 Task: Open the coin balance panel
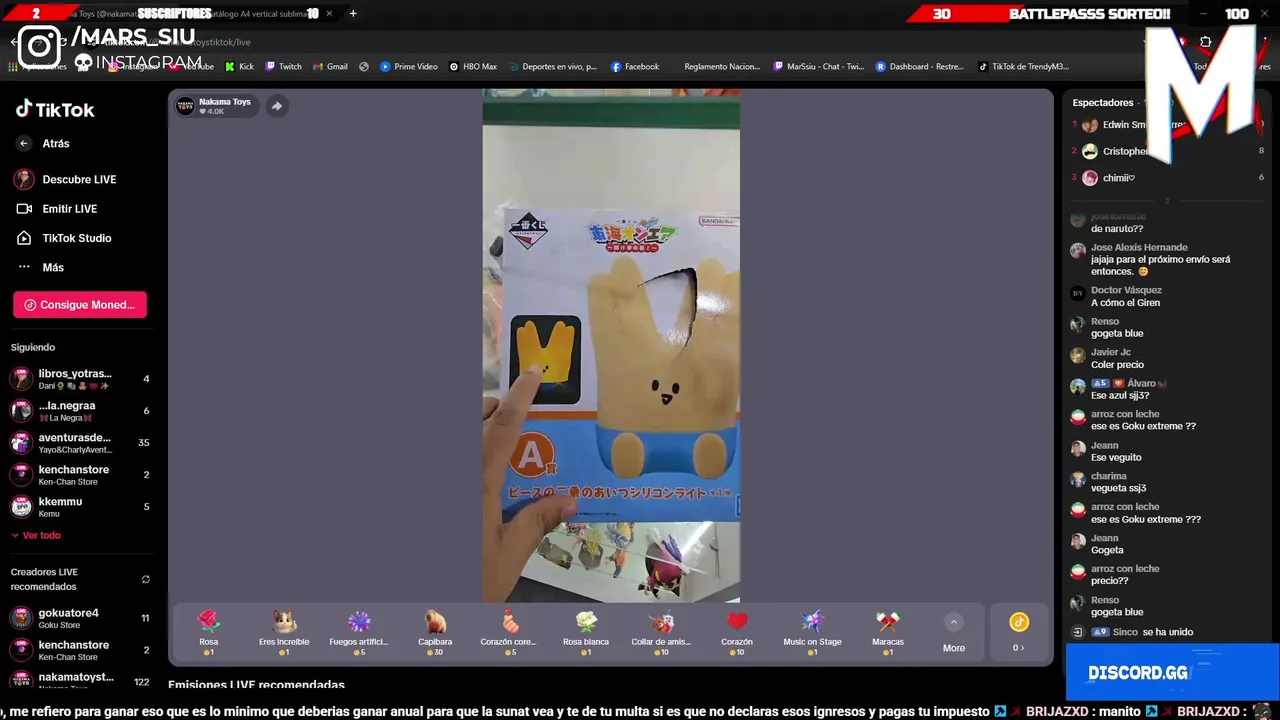1019,633
